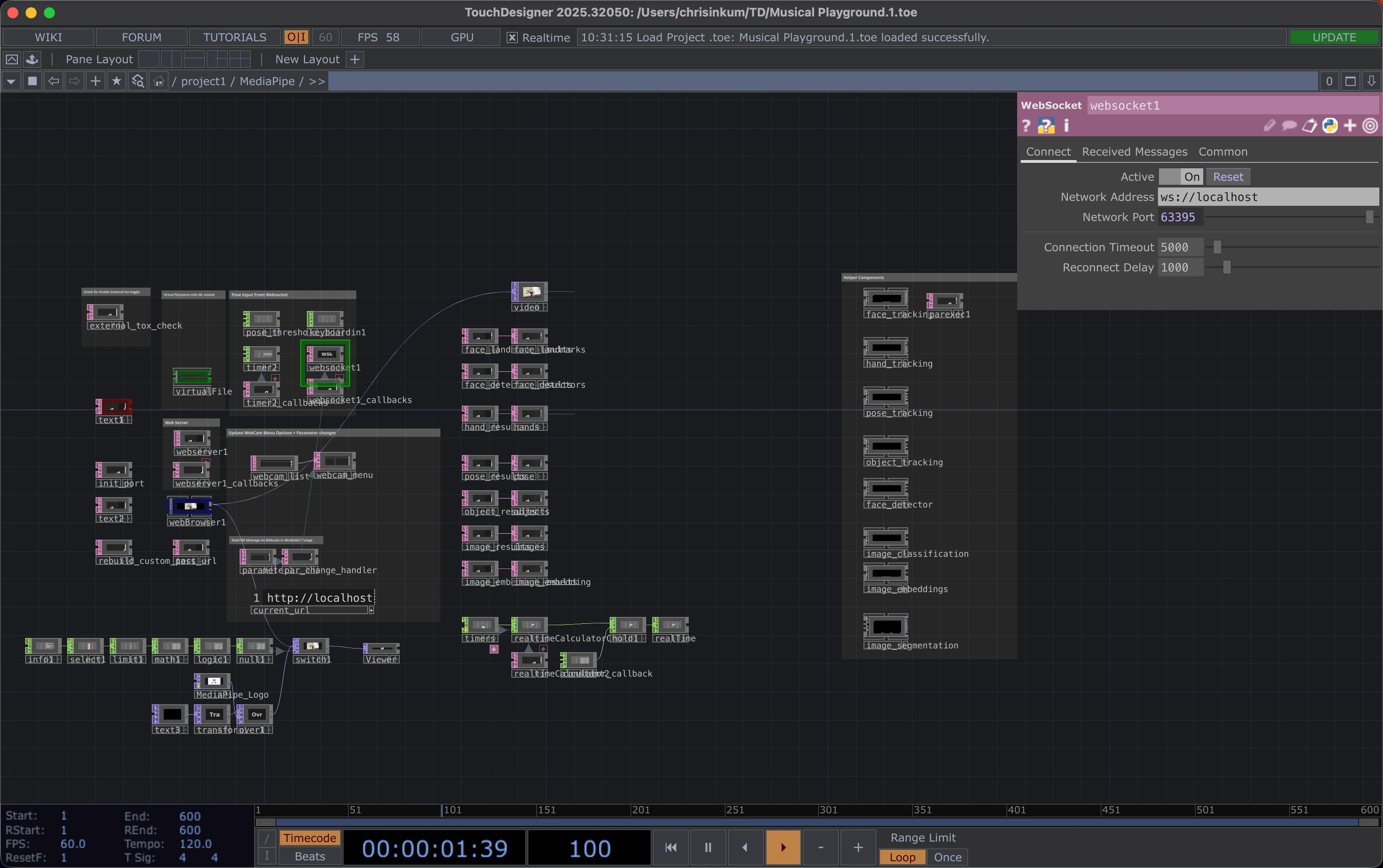
Task: Choose the top-bottom split pane layout
Action: click(194, 59)
